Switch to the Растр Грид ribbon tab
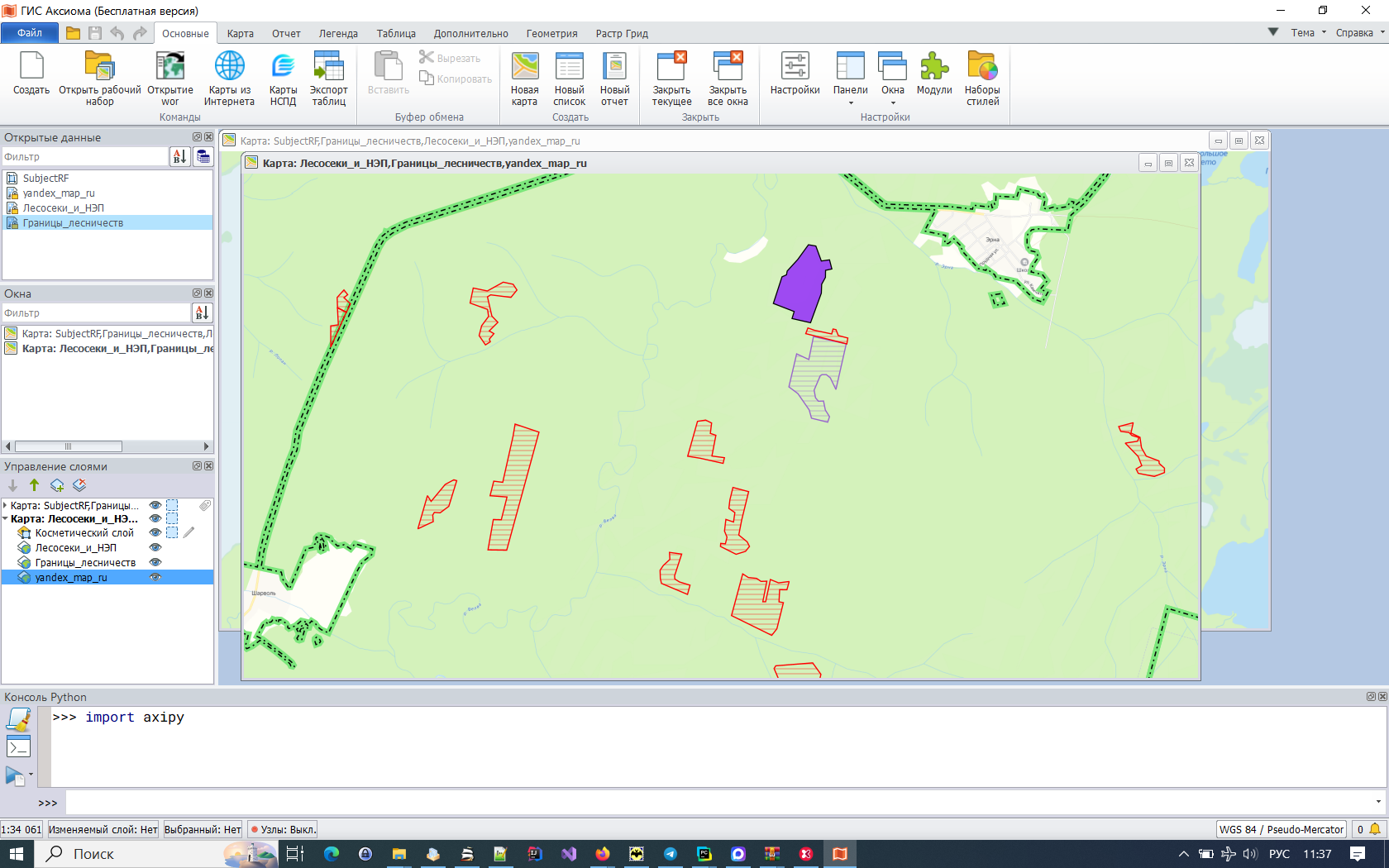The width and height of the screenshot is (1389, 868). pyautogui.click(x=622, y=34)
